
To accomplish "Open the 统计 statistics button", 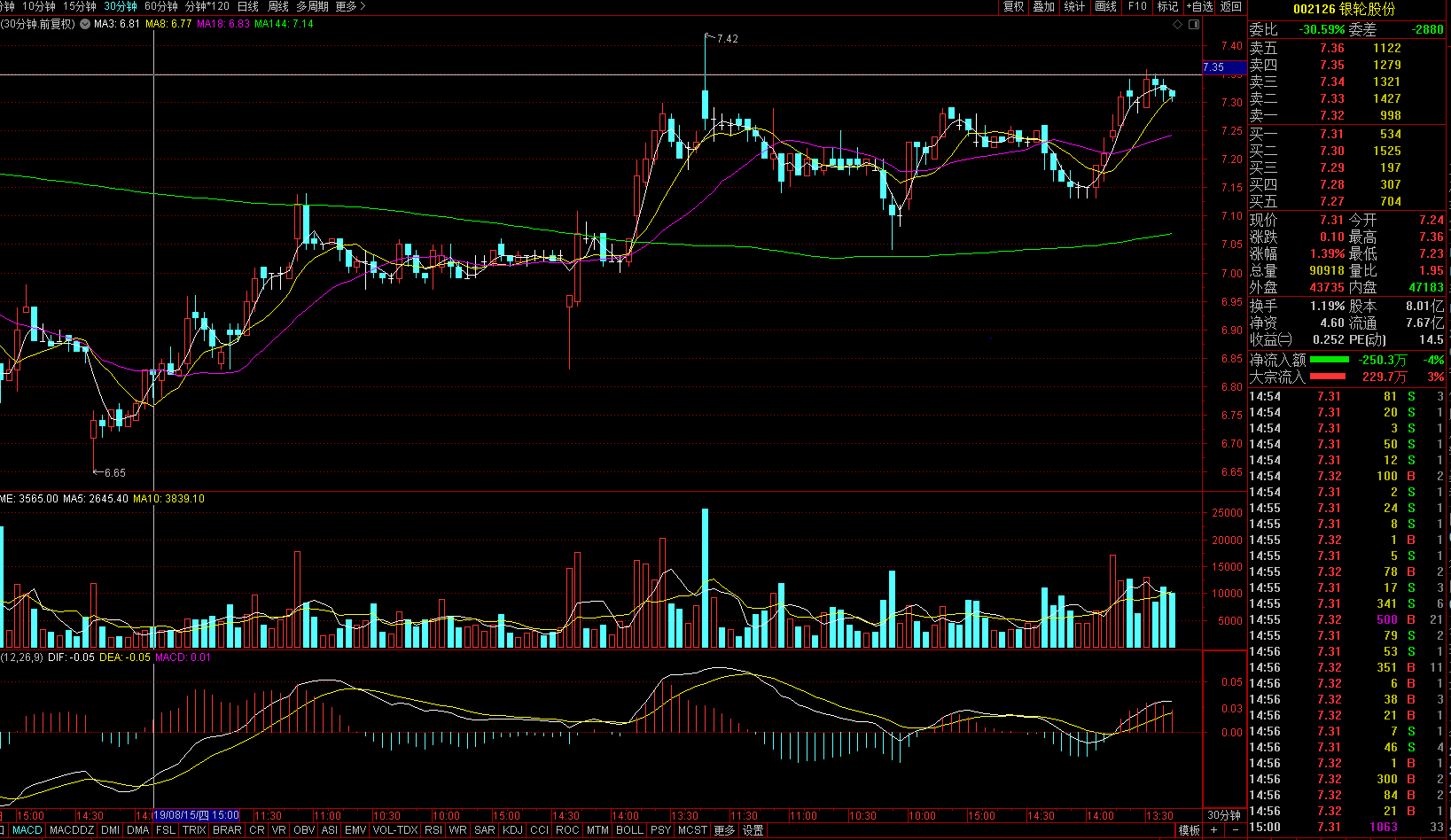I will 1074,6.
